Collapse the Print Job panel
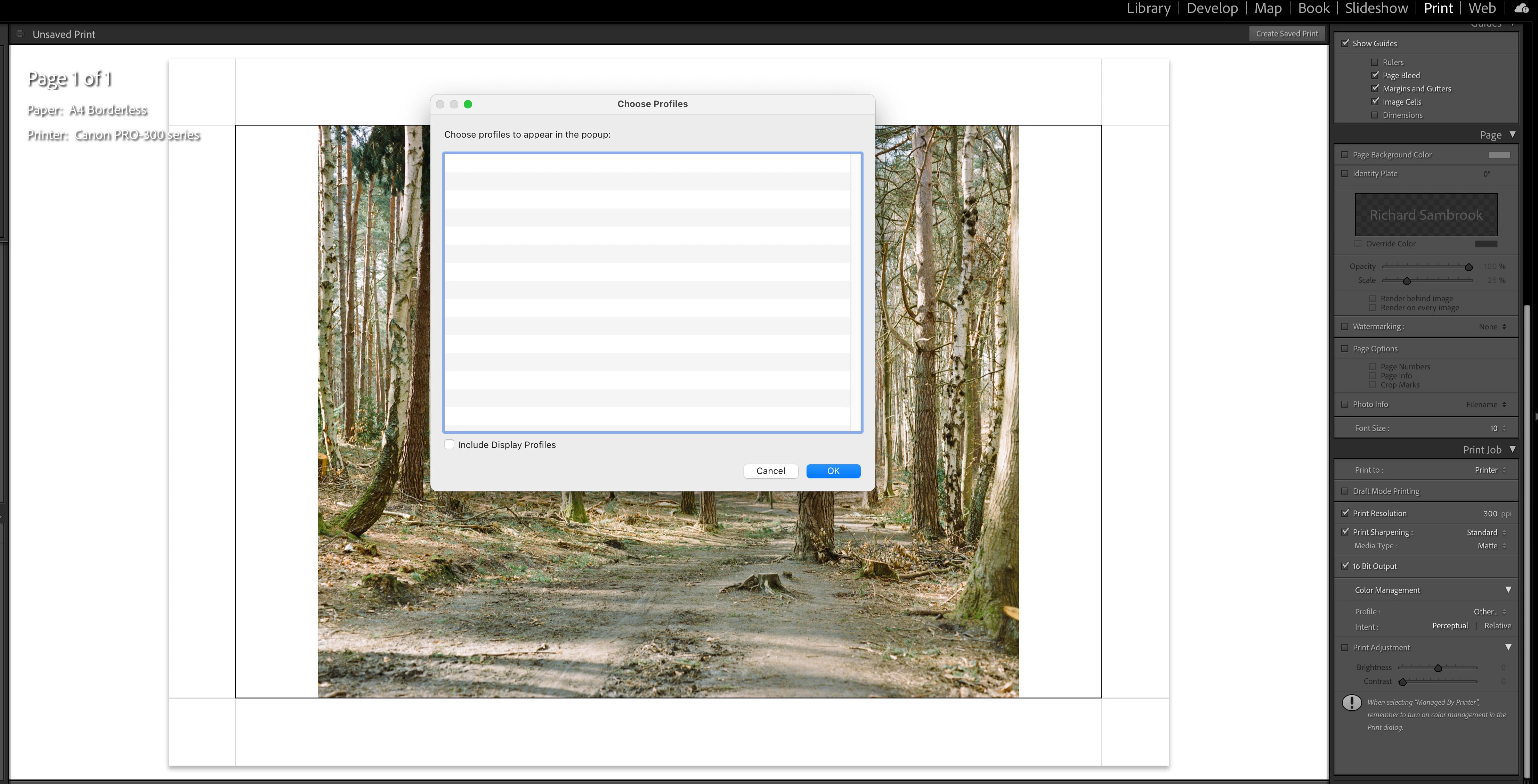 1512,449
